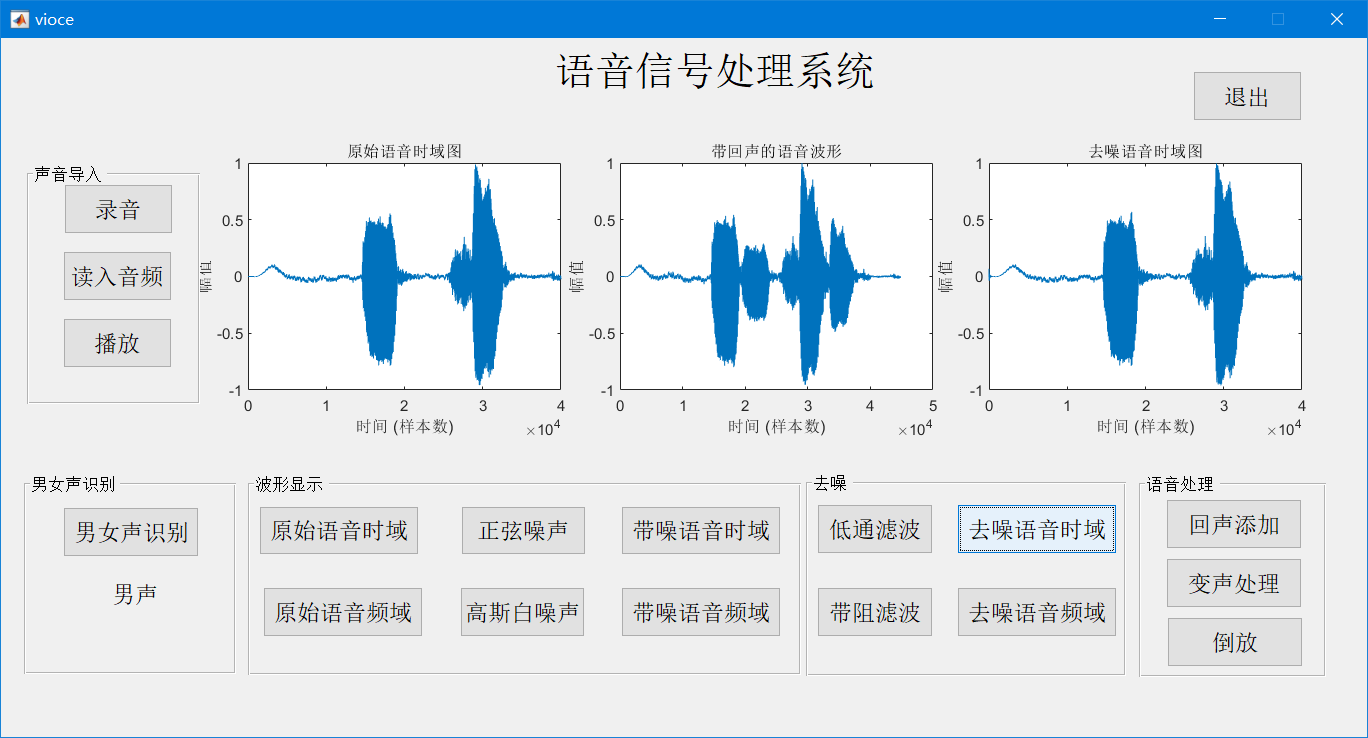Viewport: 1368px width, 738px height.
Task: Play audio with the 播放 button
Action: click(x=118, y=343)
